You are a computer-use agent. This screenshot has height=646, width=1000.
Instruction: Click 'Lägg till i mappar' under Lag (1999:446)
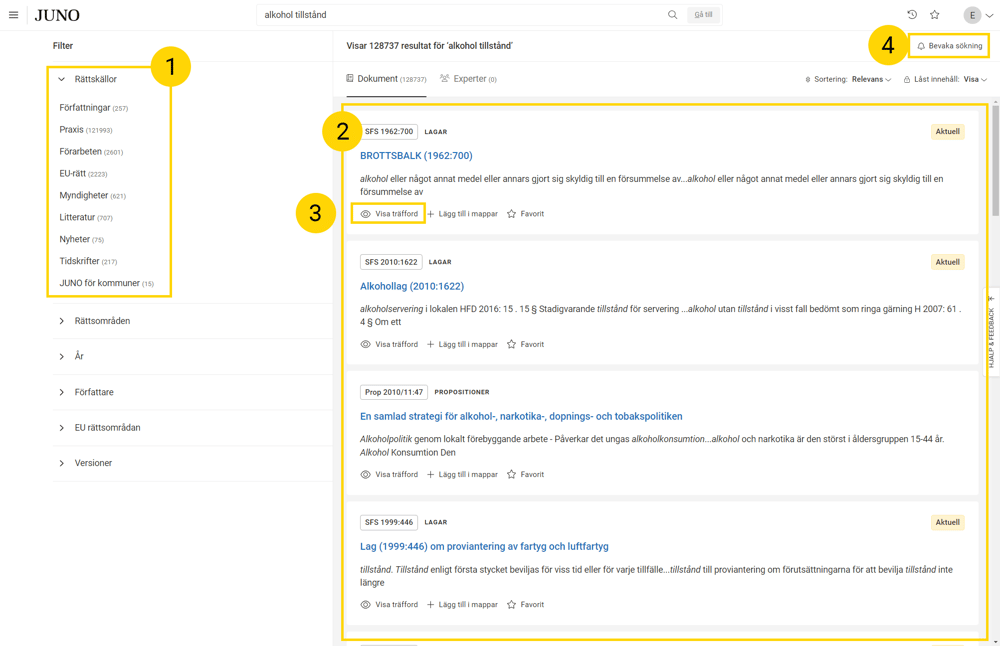tap(462, 605)
